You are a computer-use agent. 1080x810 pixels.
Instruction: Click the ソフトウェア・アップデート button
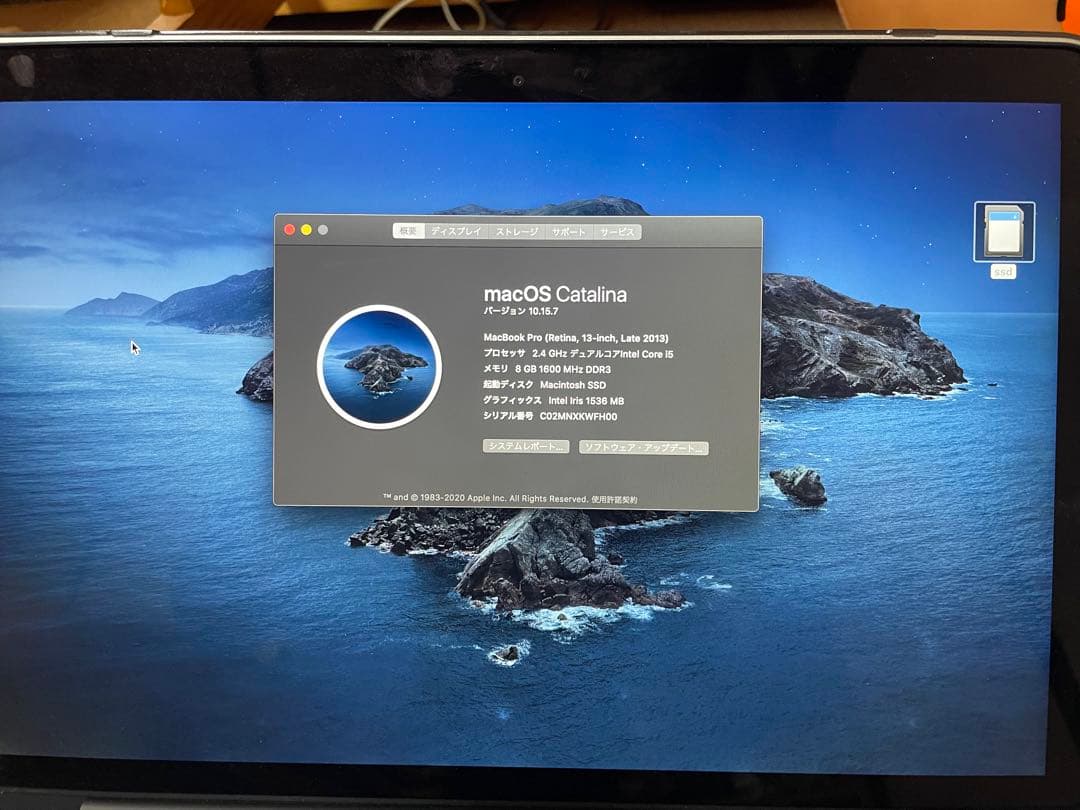(643, 448)
